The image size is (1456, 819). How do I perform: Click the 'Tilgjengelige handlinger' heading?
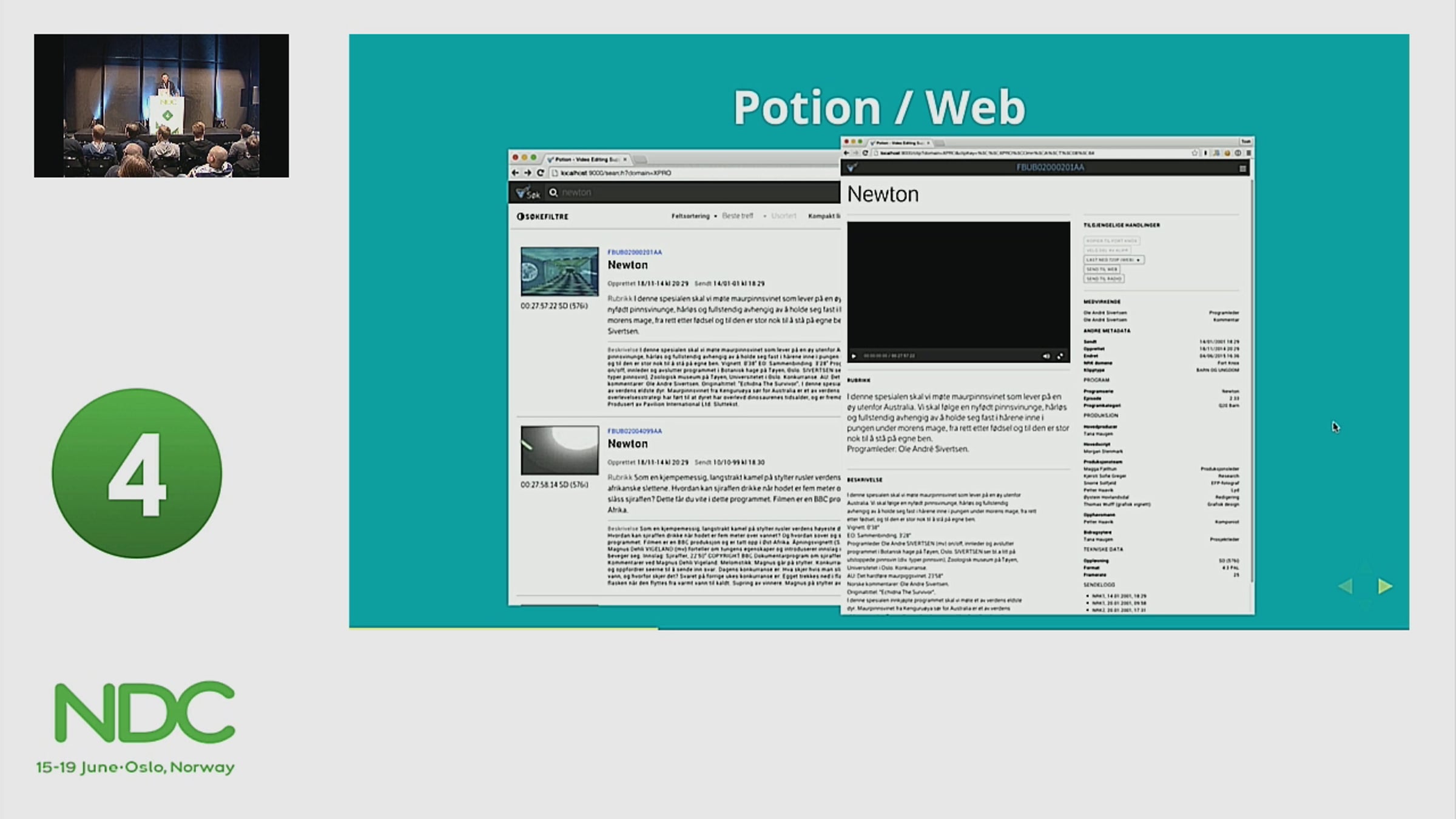pos(1122,225)
